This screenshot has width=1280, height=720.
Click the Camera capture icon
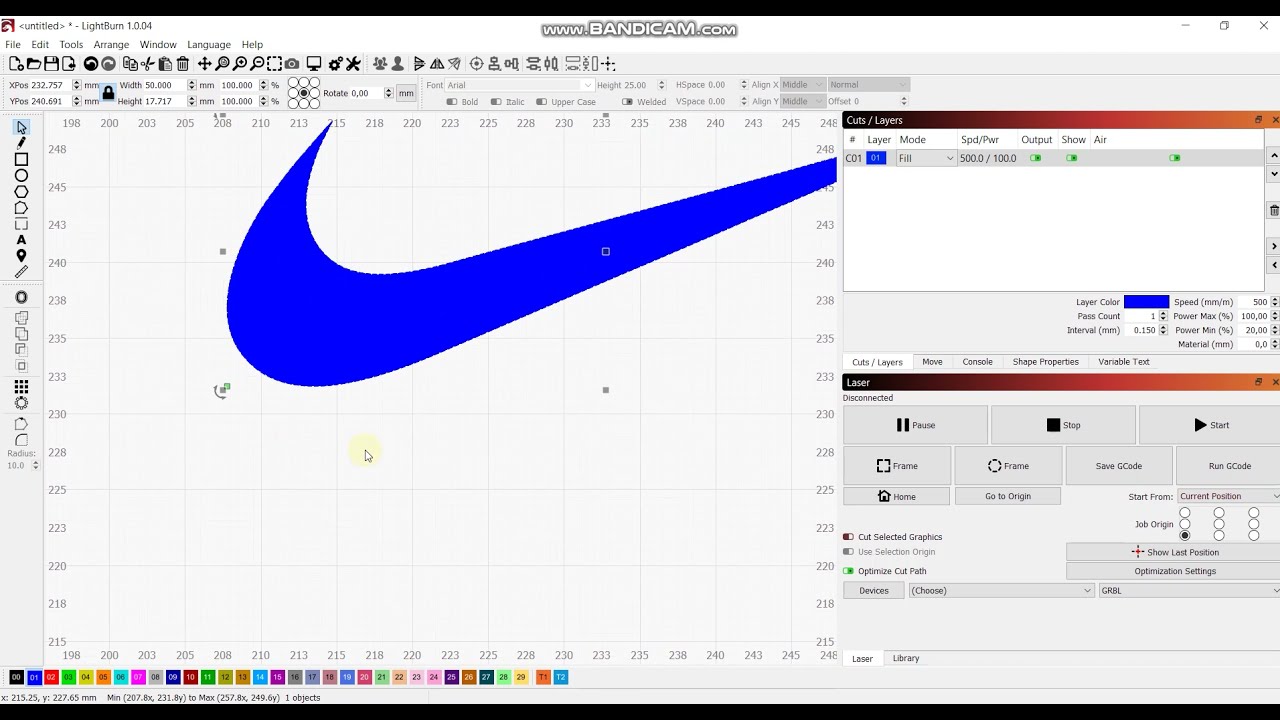point(292,64)
